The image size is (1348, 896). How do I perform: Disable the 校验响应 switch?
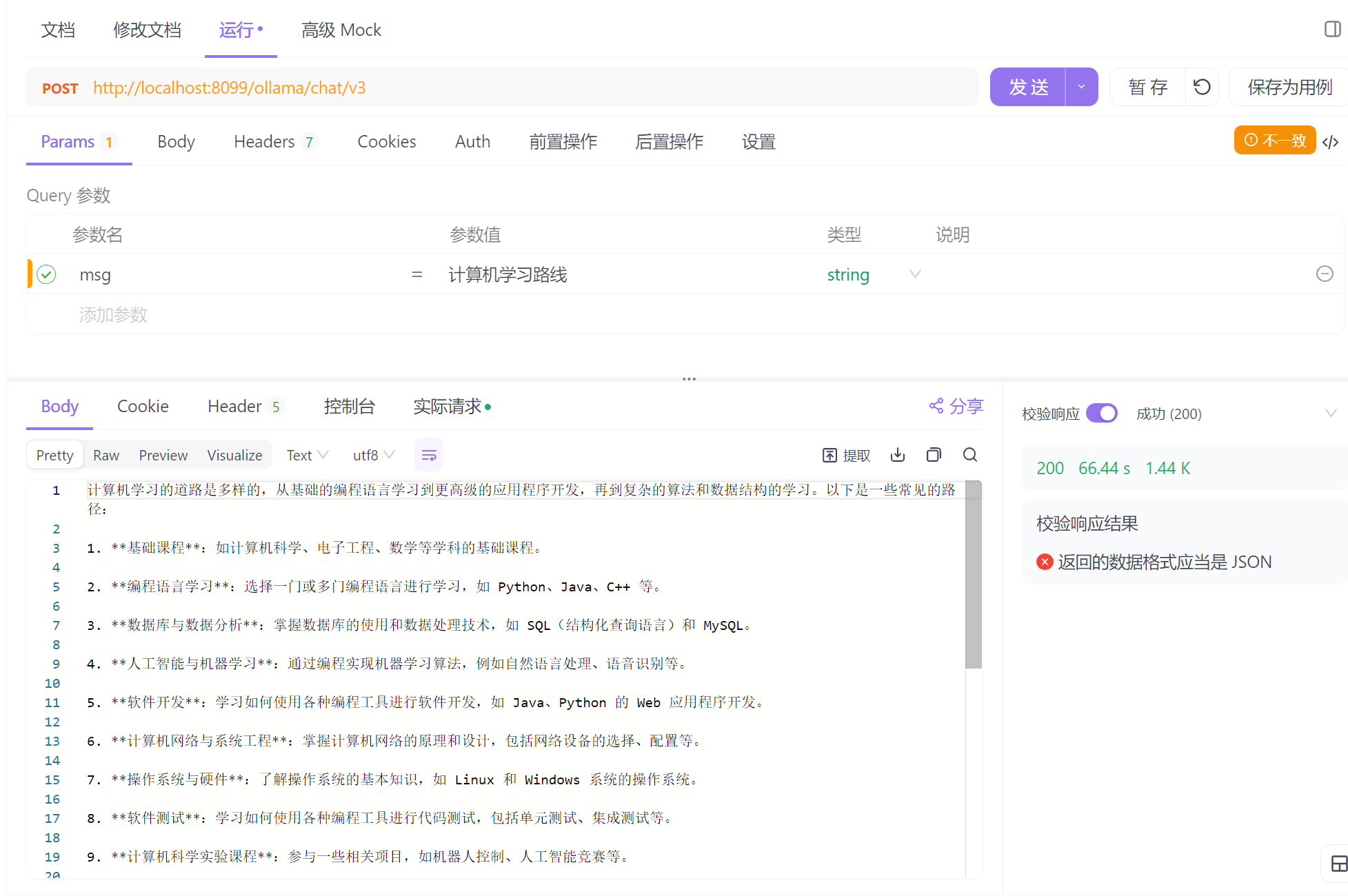(x=1101, y=414)
